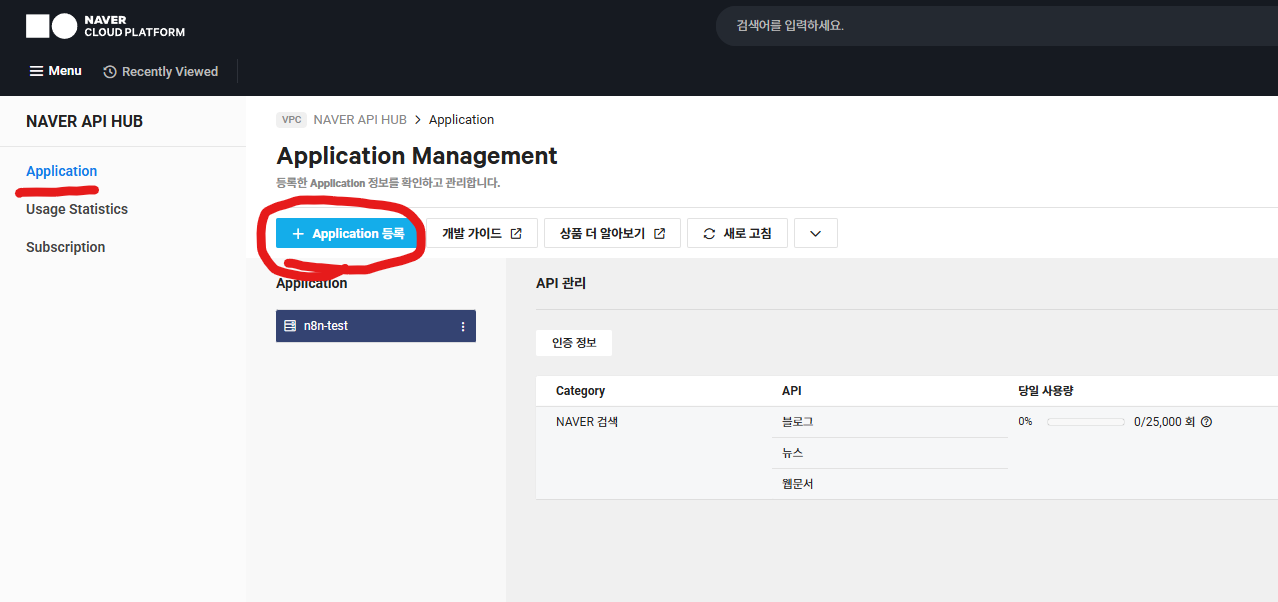Click the API 관리 panel heading
This screenshot has width=1278, height=602.
[x=561, y=283]
